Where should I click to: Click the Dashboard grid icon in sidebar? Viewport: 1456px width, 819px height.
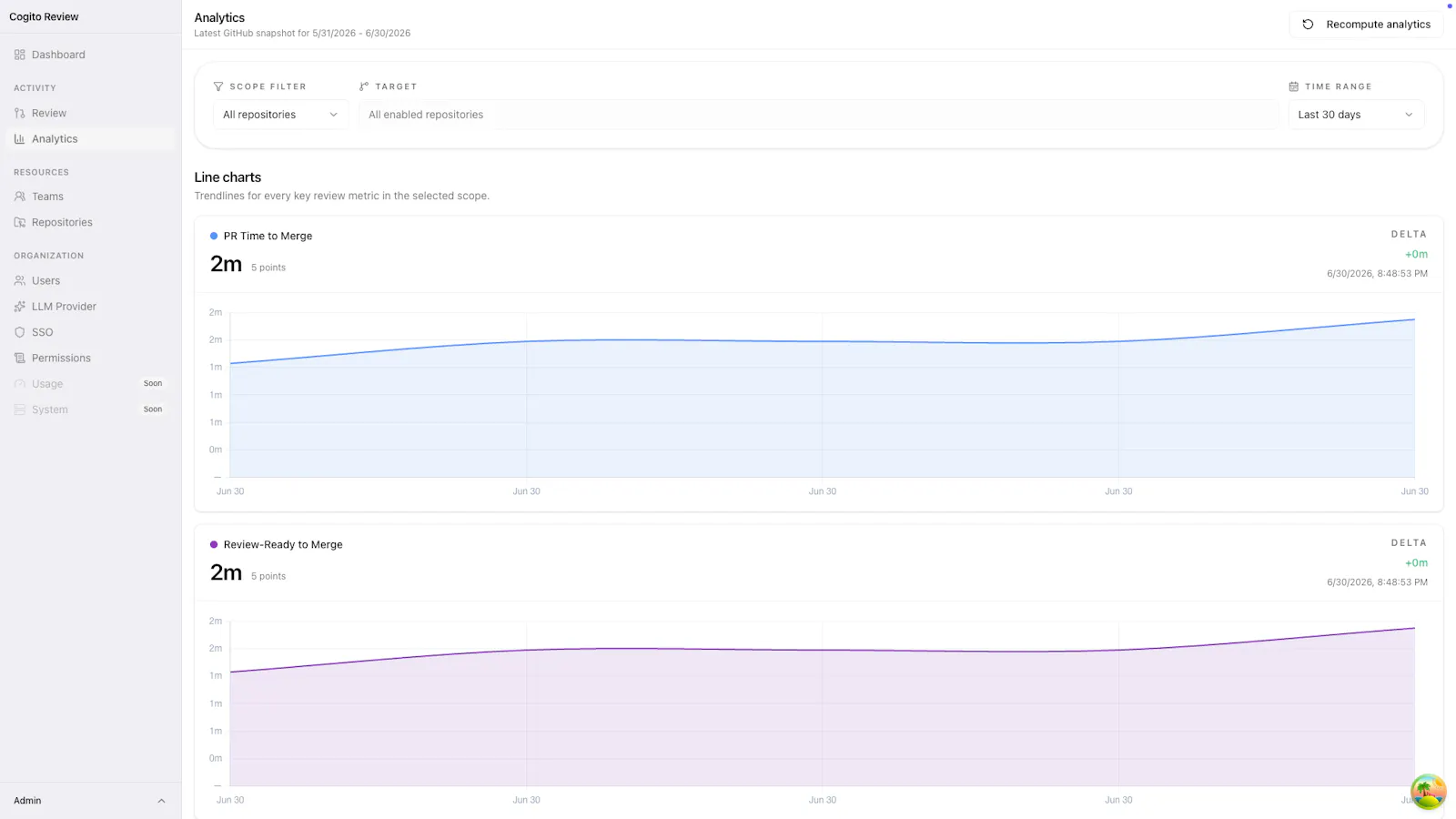[x=20, y=55]
